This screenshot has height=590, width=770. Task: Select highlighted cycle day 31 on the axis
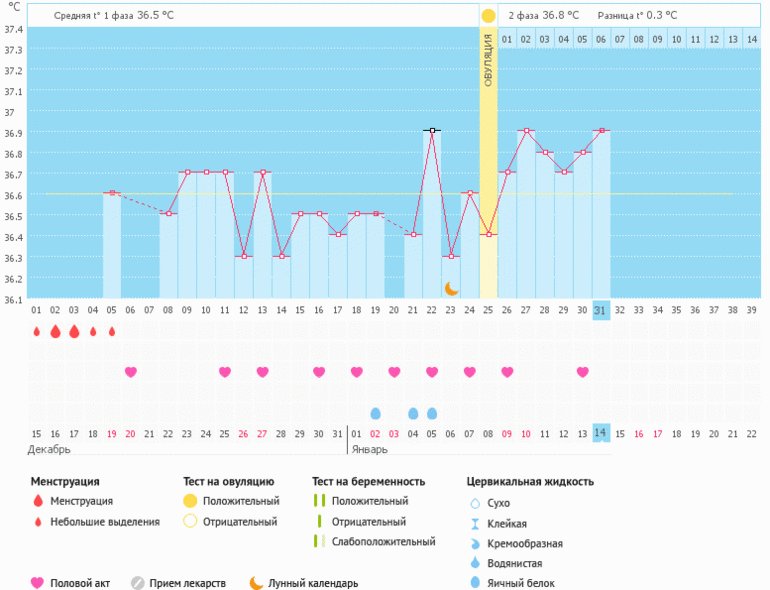[600, 310]
